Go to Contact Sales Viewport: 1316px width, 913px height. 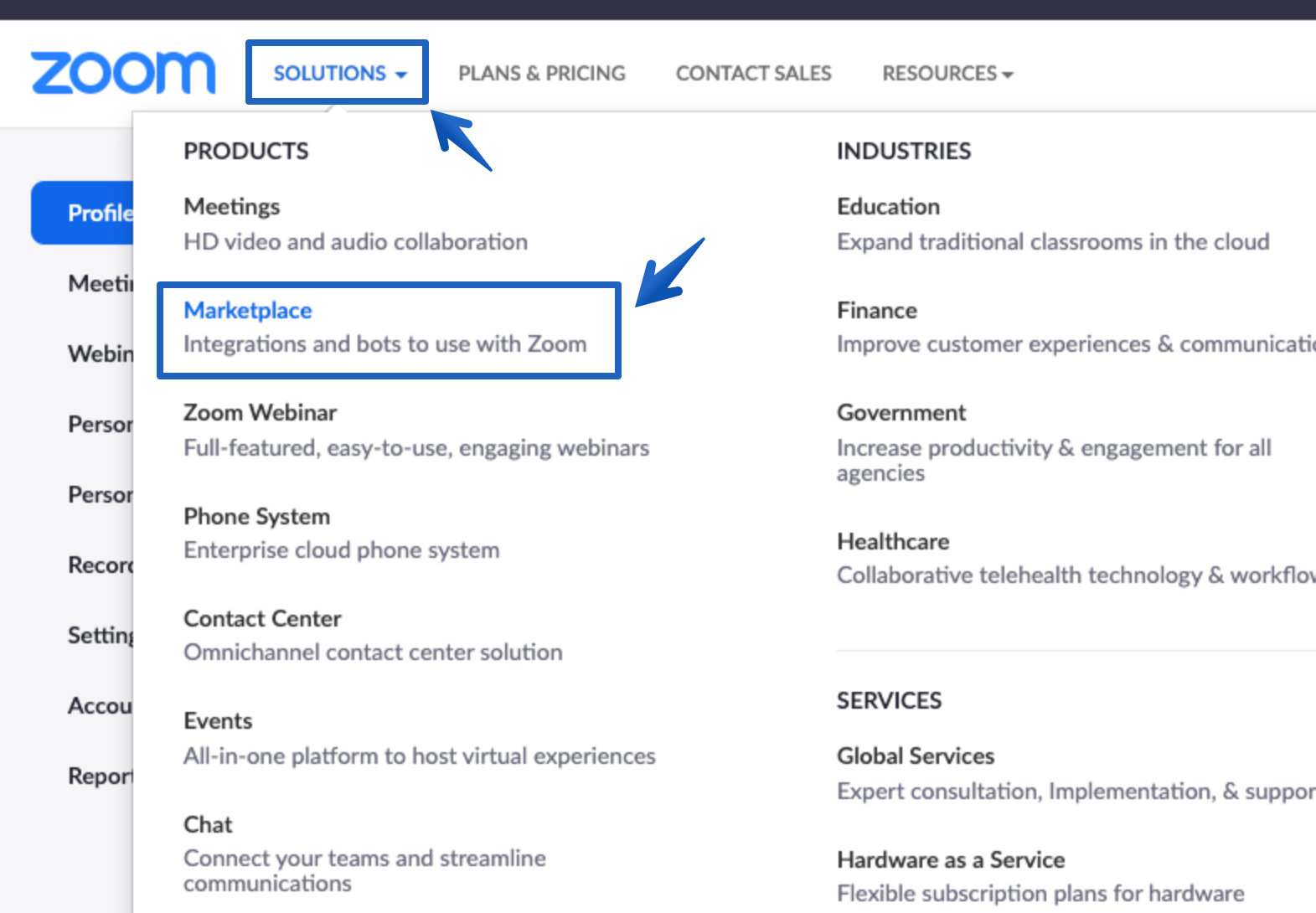pos(753,74)
